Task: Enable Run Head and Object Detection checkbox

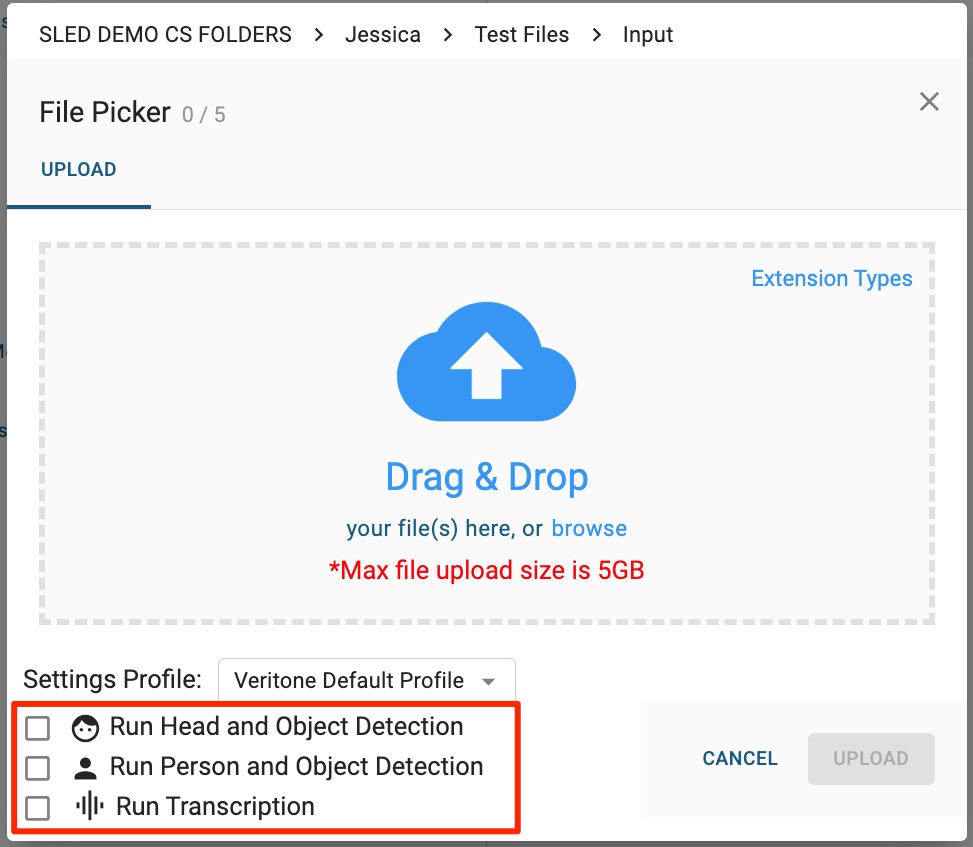Action: coord(37,728)
